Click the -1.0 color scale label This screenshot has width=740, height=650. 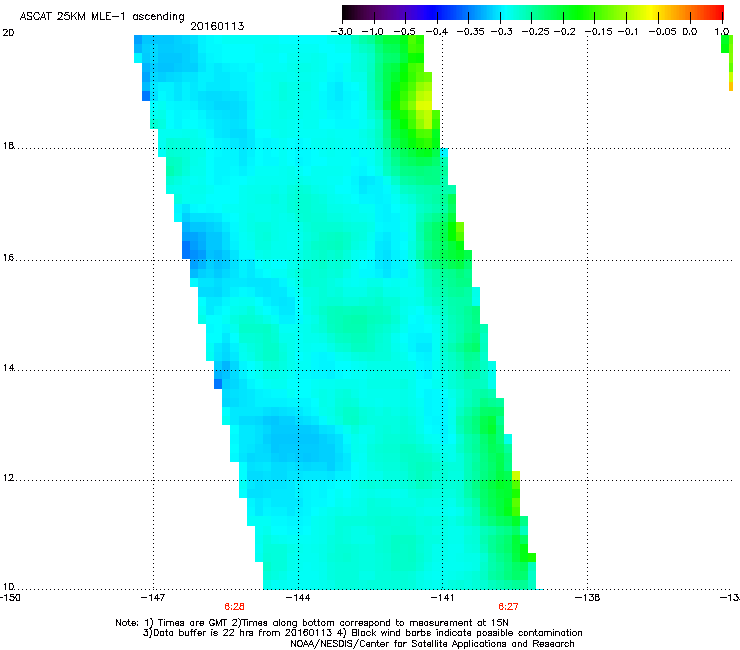coord(372,32)
